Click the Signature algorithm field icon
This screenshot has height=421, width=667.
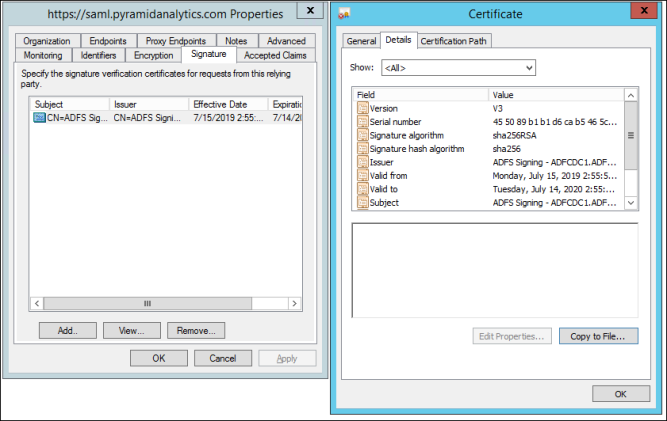(362, 135)
